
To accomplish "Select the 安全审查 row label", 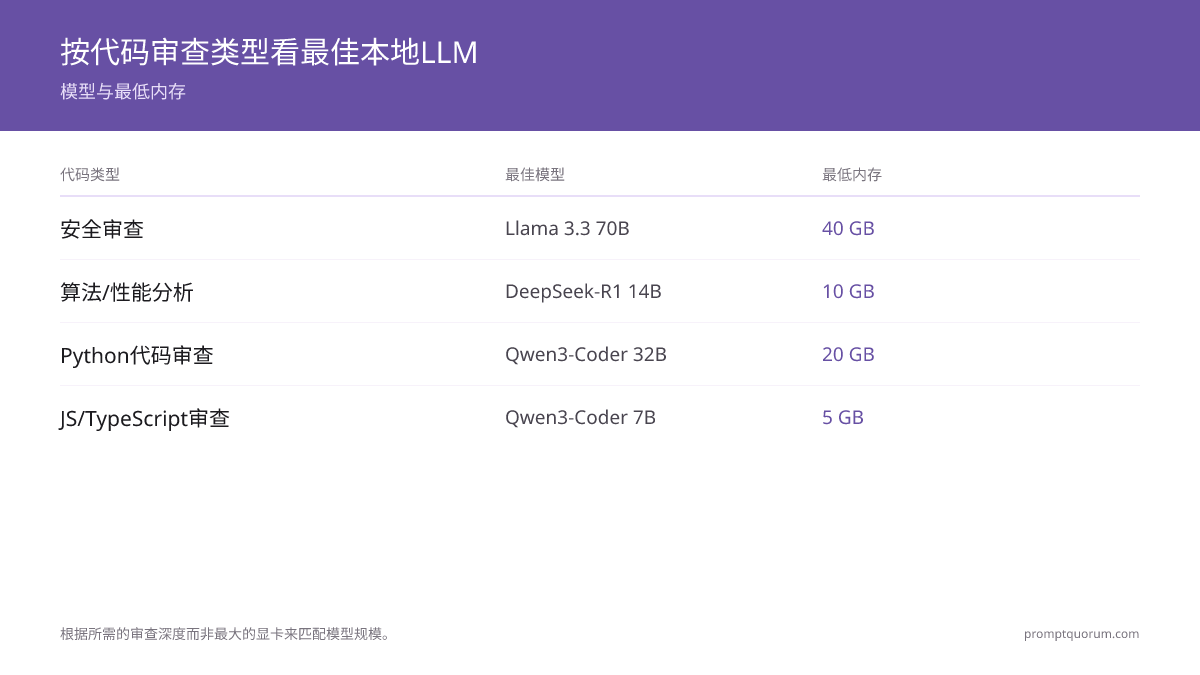I will (102, 229).
